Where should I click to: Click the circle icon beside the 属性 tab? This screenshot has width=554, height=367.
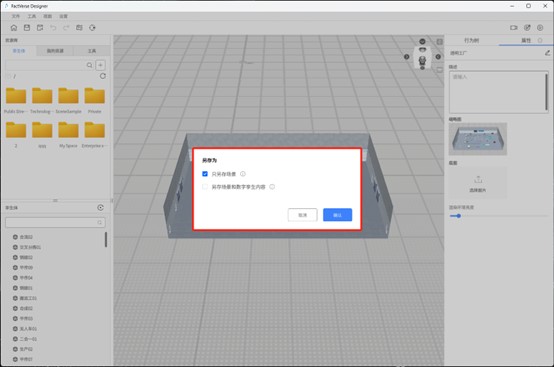(x=540, y=40)
